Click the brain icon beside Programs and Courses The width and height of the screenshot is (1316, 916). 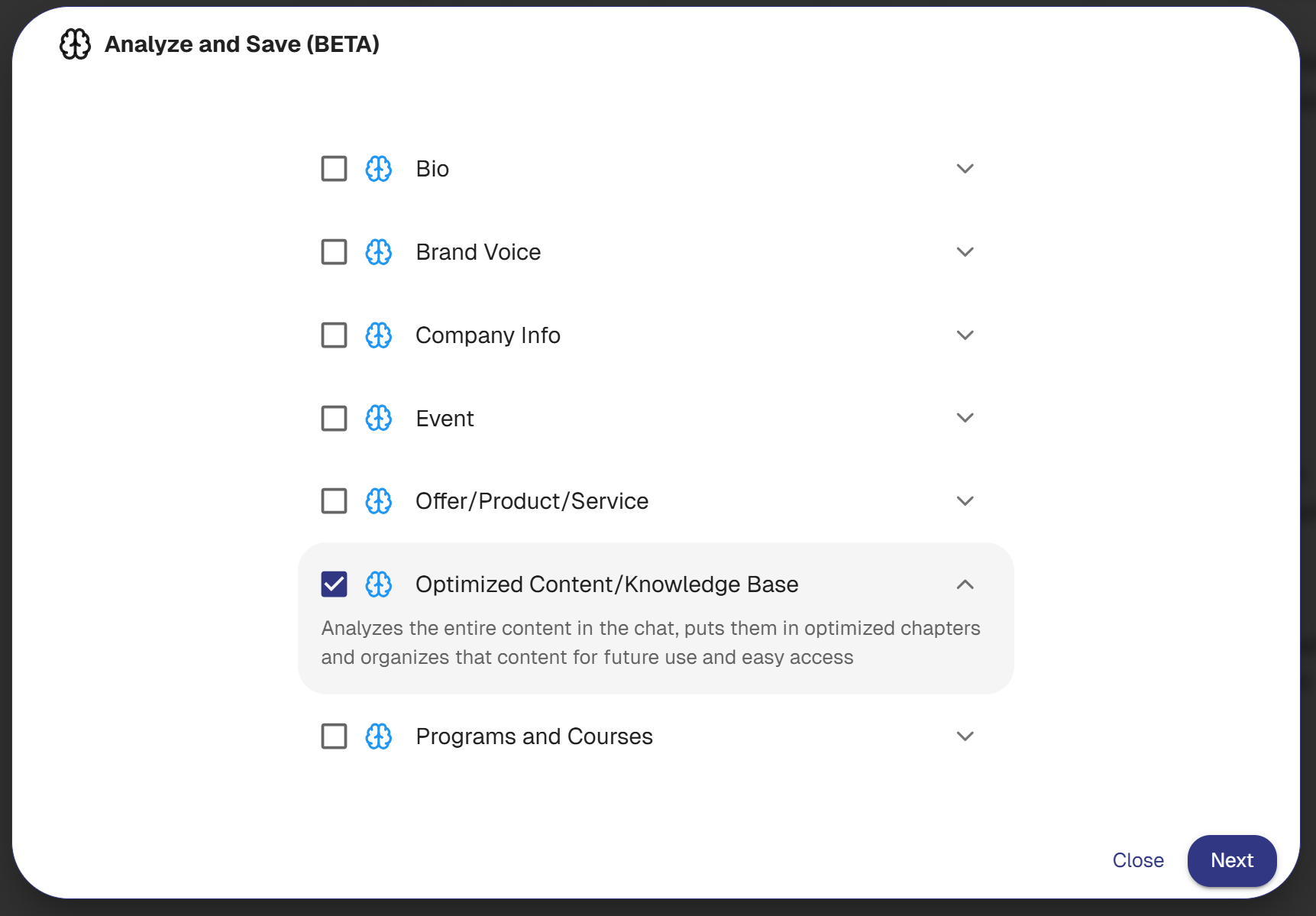pos(379,736)
